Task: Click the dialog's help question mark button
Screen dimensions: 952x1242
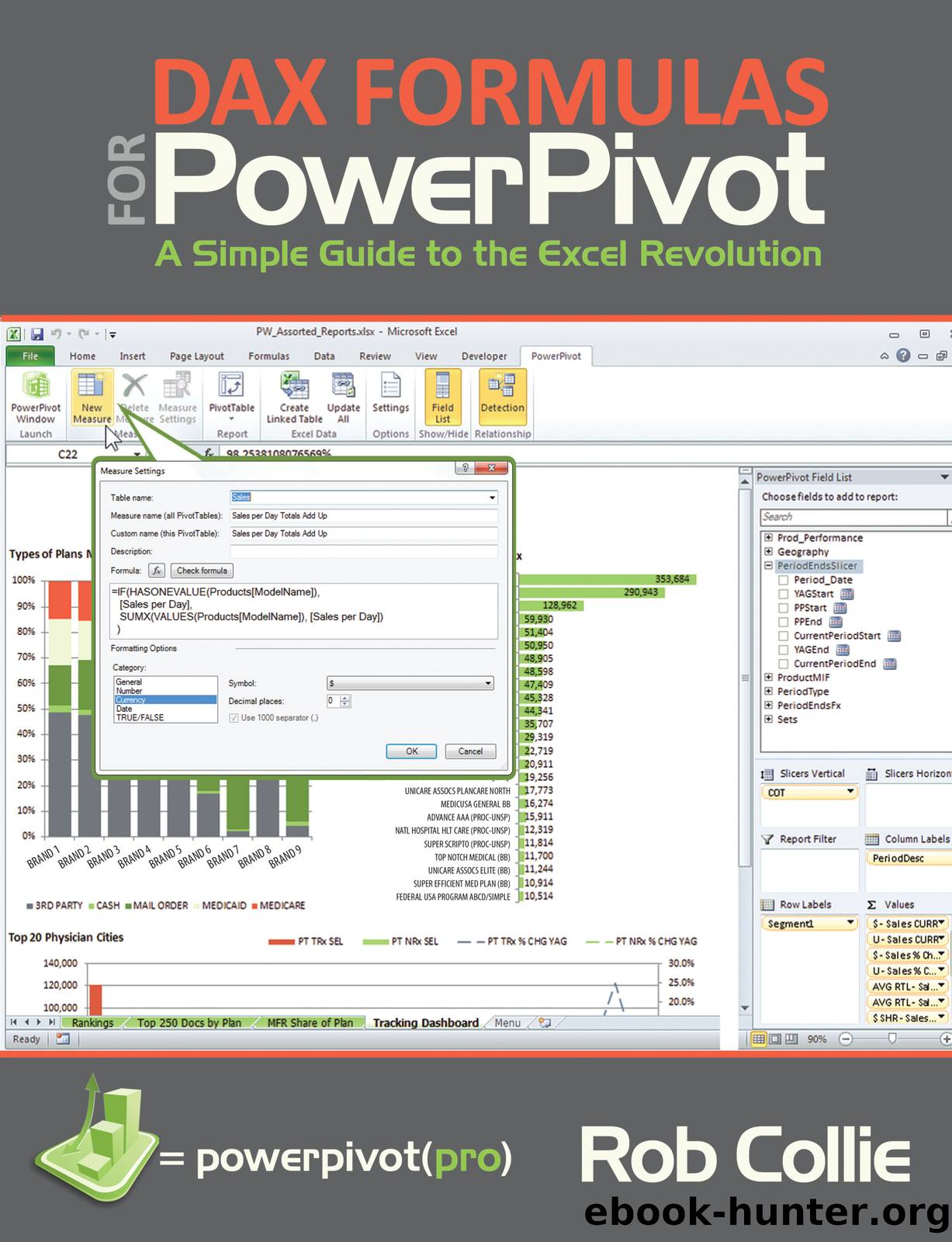Action: point(465,468)
